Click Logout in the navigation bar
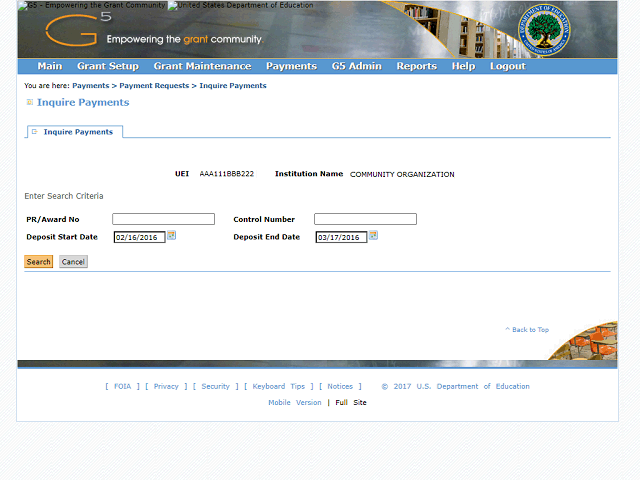640x480 pixels. tap(508, 66)
